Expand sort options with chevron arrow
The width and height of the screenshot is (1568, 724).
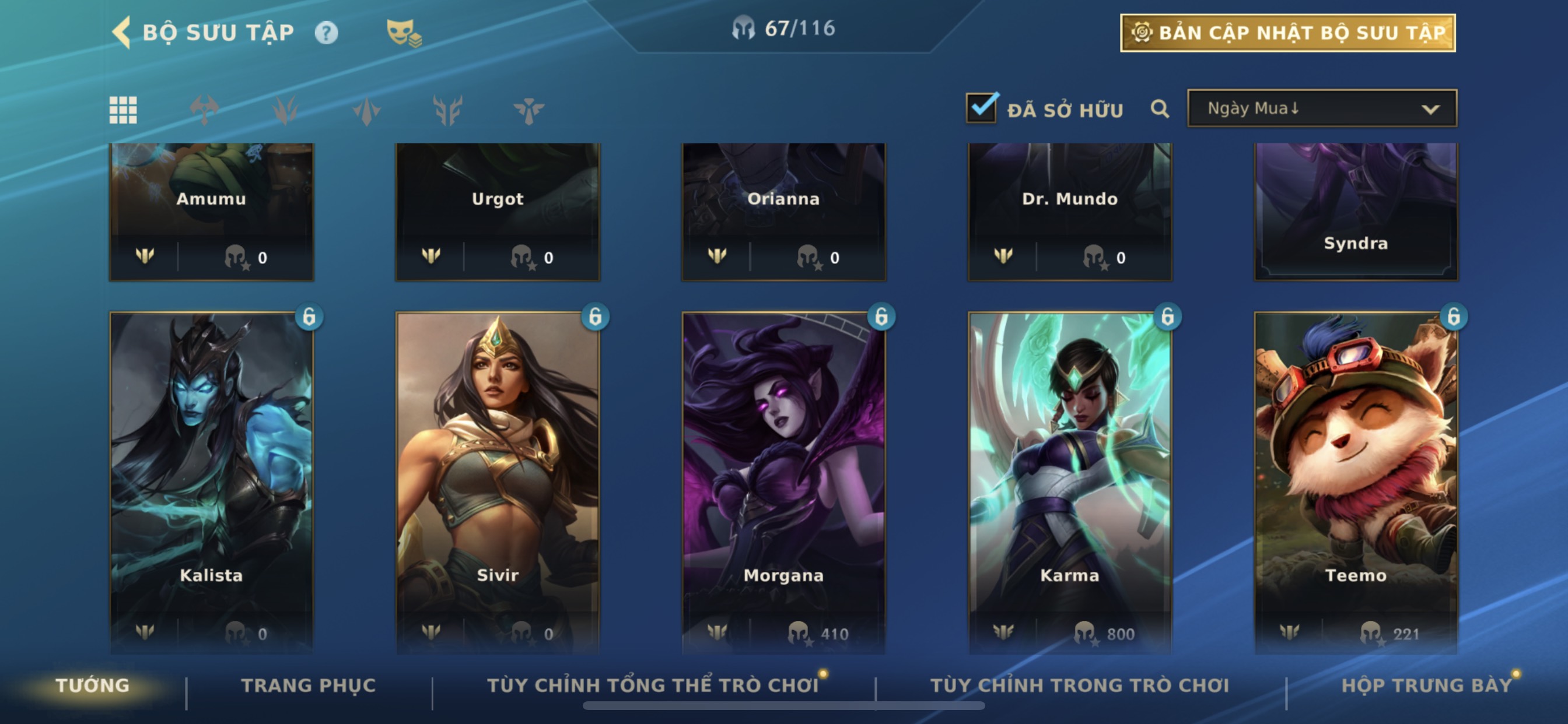click(1430, 110)
